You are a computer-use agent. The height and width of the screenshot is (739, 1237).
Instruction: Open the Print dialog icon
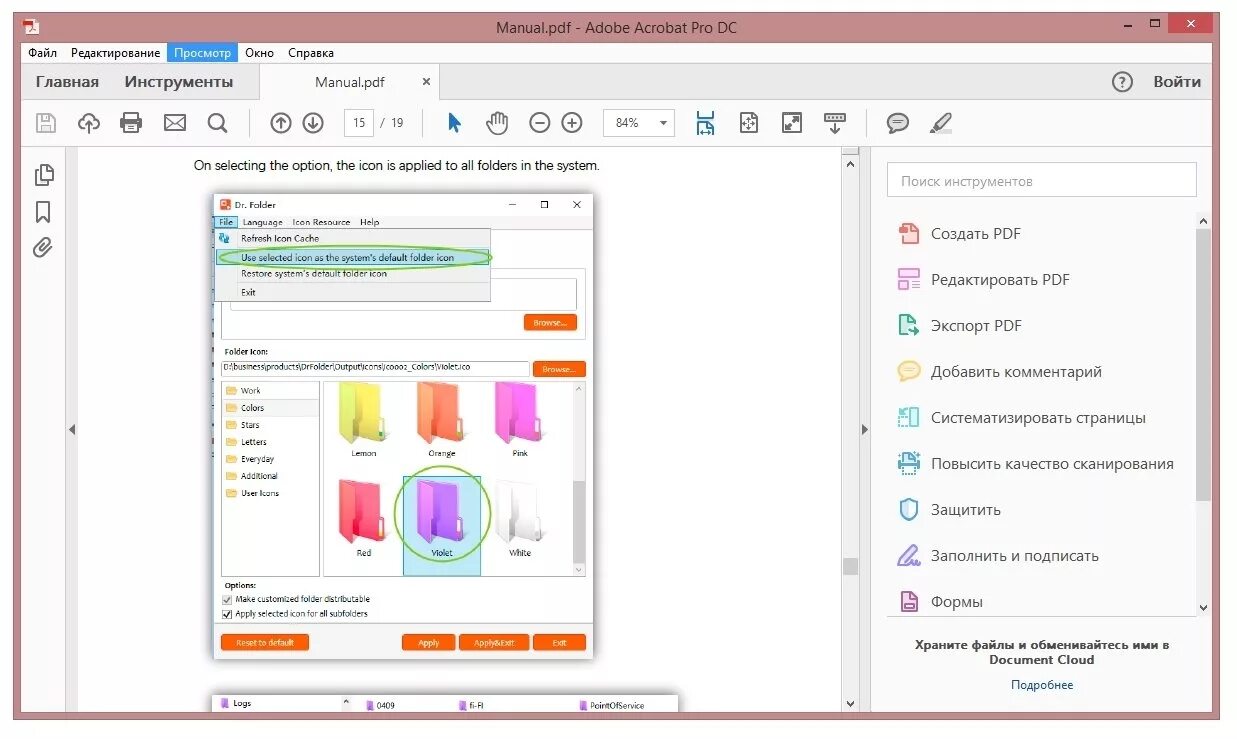click(131, 122)
